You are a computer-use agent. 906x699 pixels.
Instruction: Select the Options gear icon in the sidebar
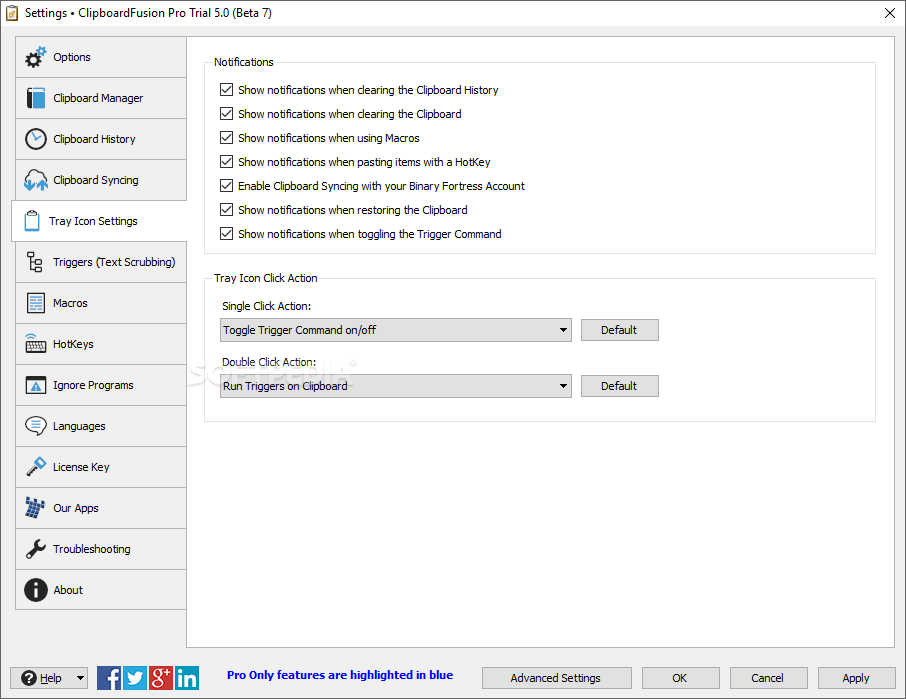click(36, 57)
